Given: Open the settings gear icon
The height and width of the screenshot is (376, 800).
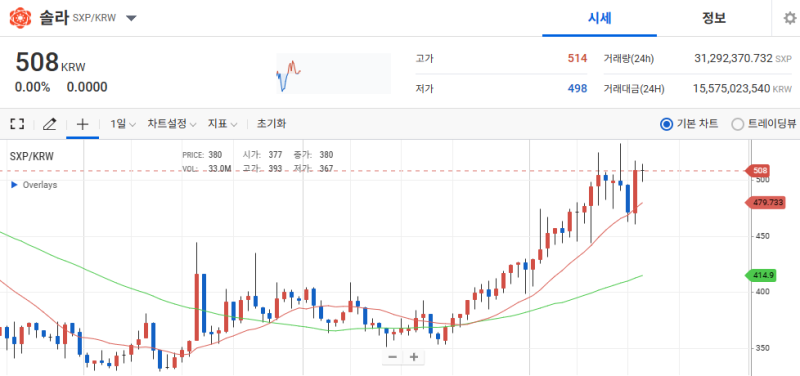Looking at the screenshot, I should (x=789, y=18).
